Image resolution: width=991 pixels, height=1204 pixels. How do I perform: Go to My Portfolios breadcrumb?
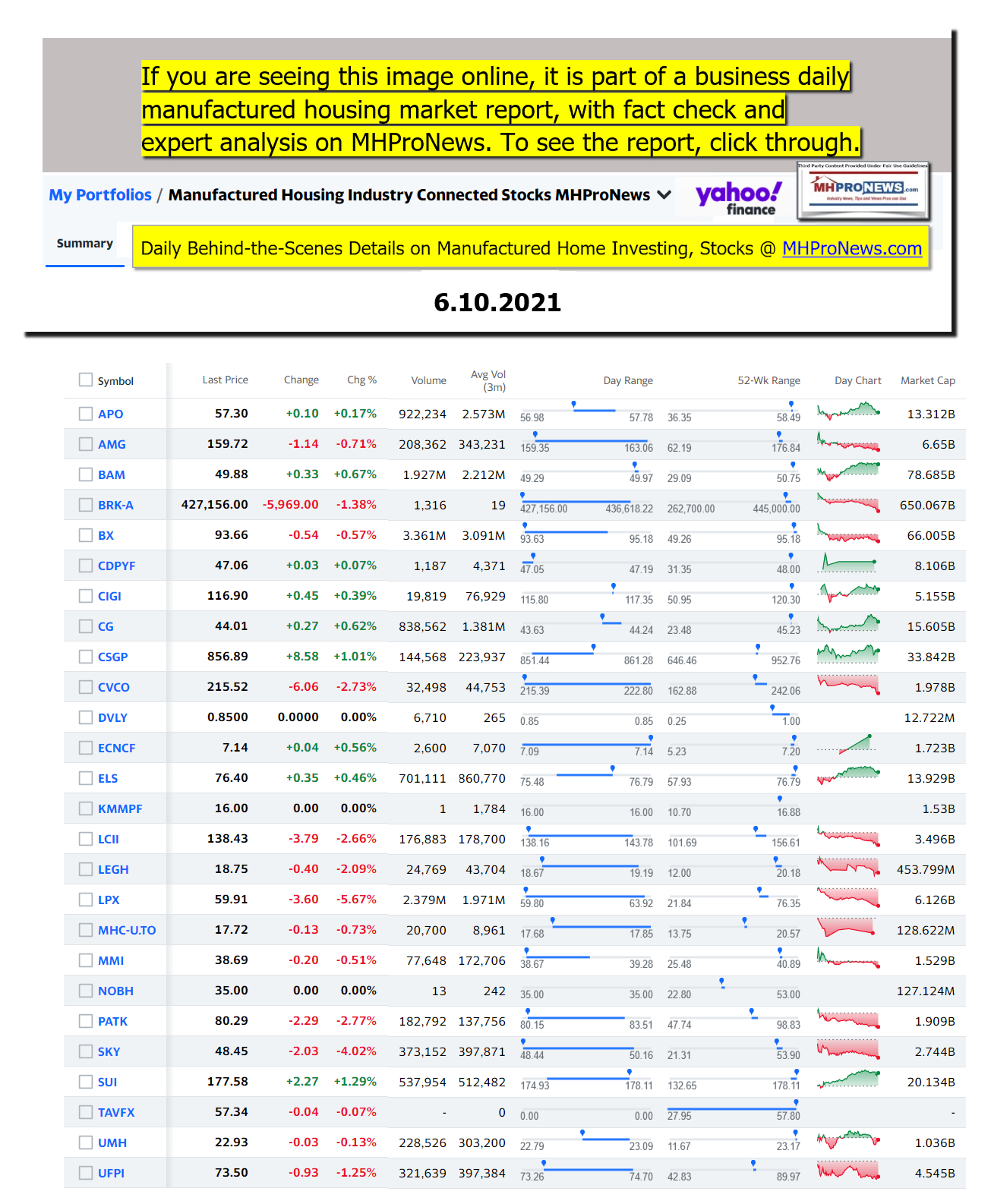point(100,195)
